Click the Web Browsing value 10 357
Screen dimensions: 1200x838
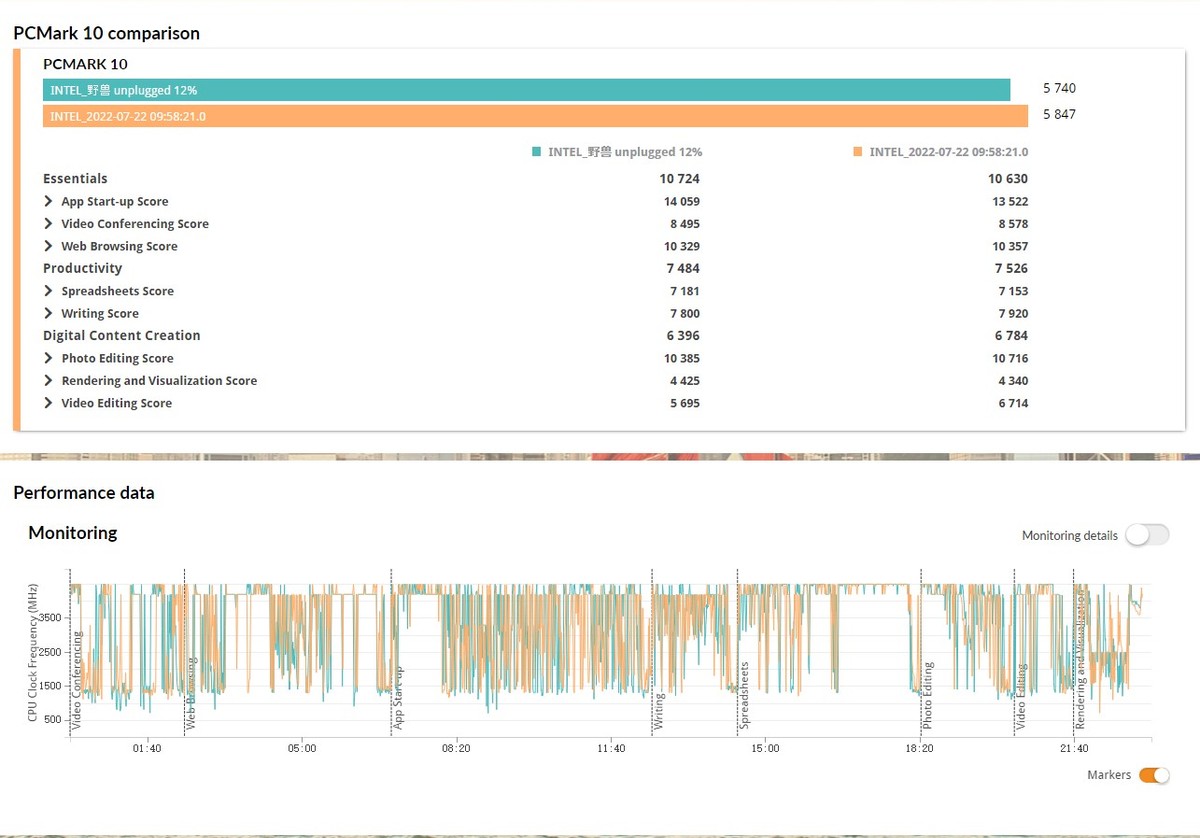point(1010,246)
